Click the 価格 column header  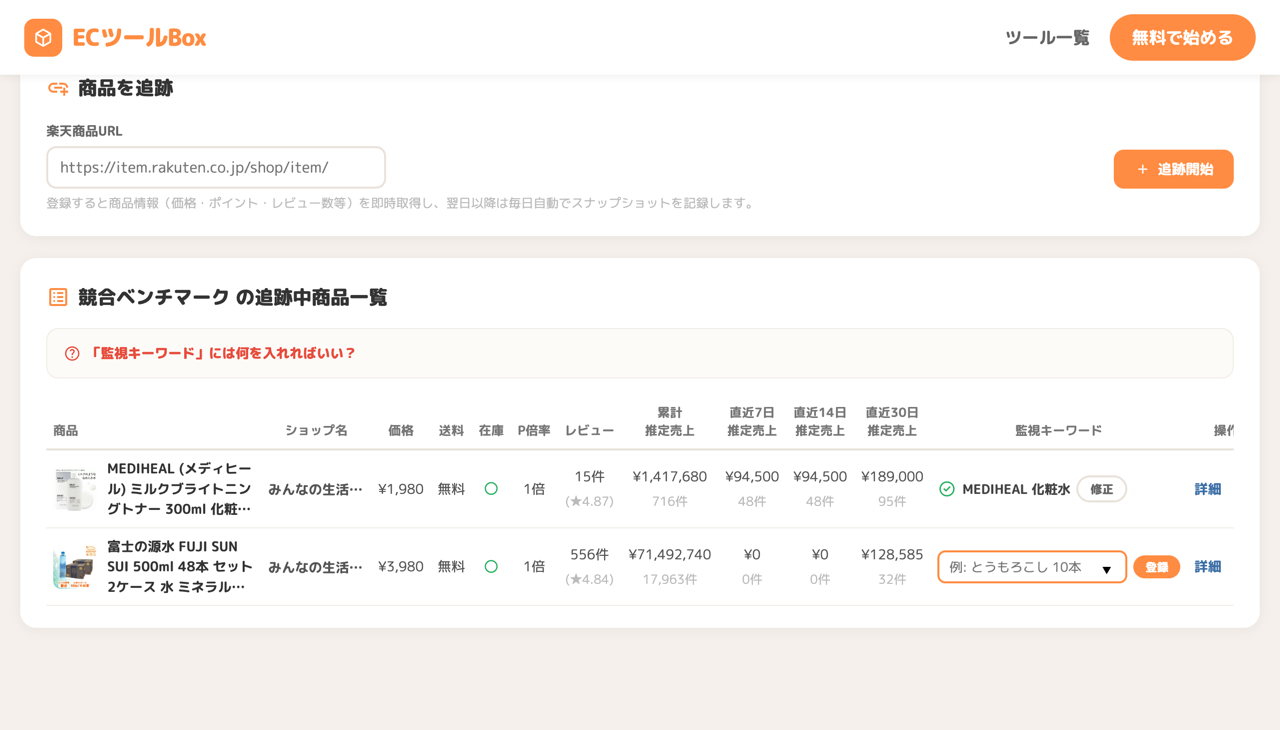(401, 431)
